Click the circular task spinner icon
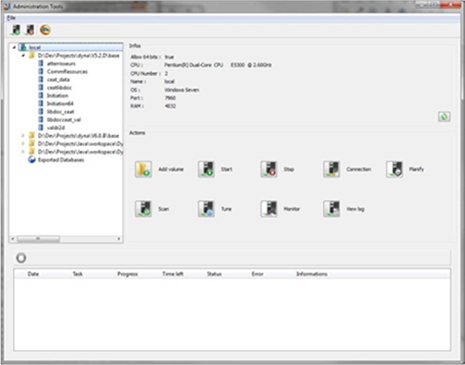The height and width of the screenshot is (365, 465). (21, 258)
